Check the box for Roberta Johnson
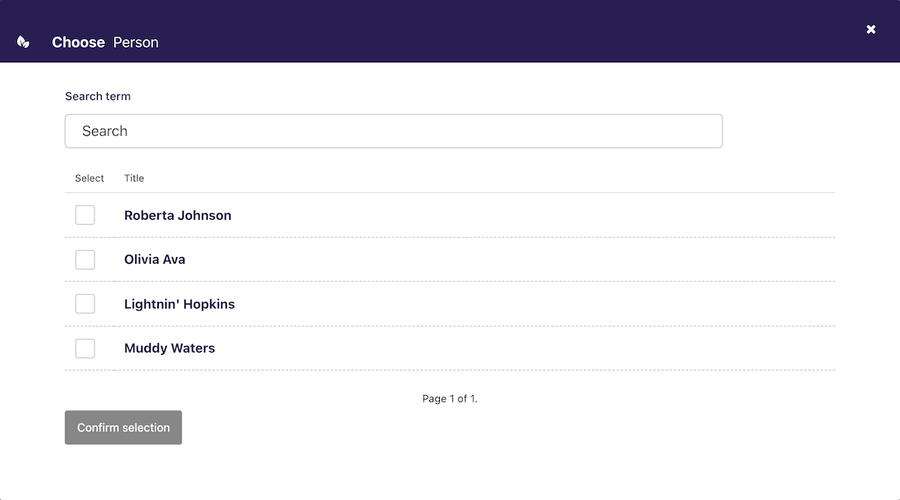This screenshot has height=500, width=900. coord(85,215)
